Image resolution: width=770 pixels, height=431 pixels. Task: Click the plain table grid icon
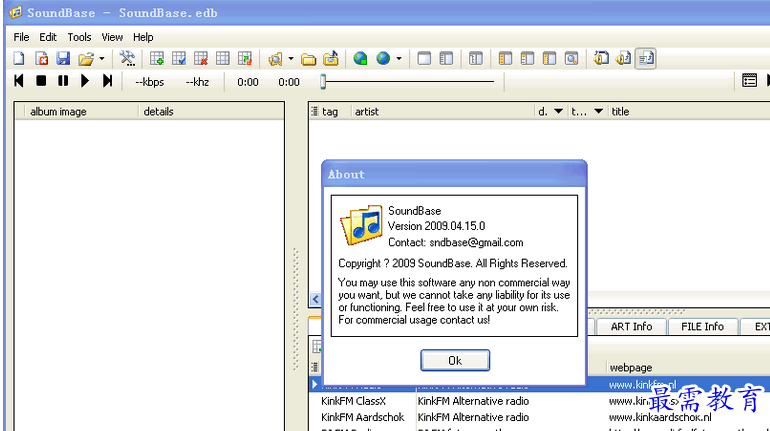click(223, 59)
